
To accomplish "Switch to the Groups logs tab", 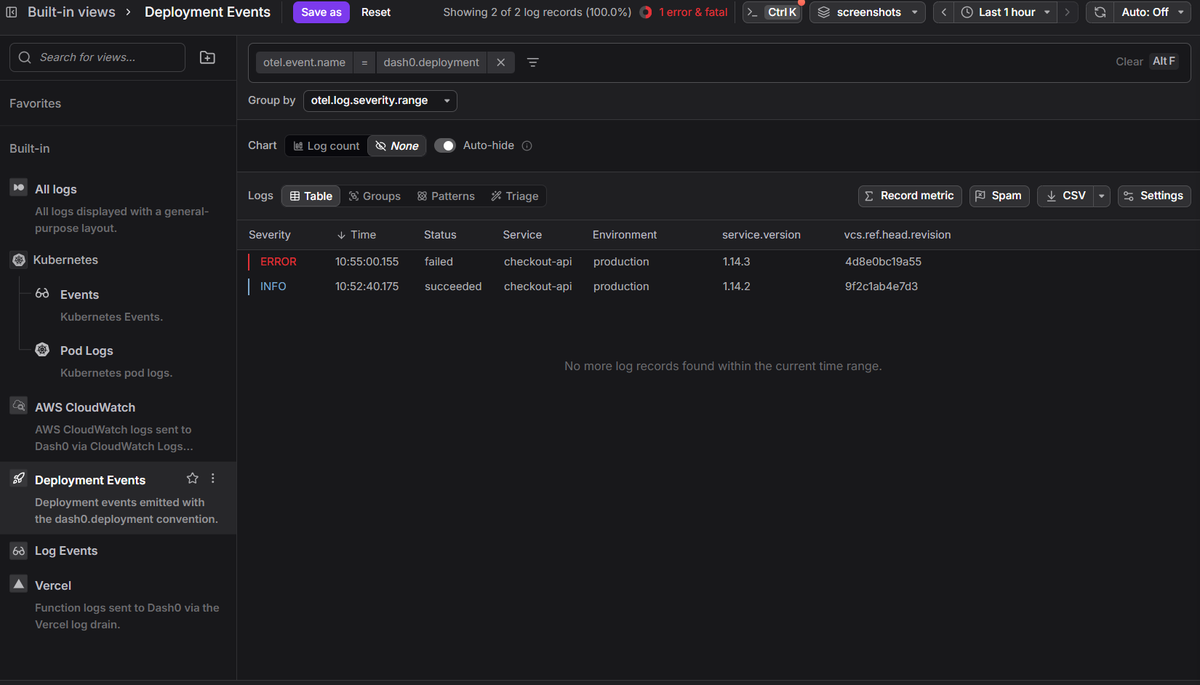I will [374, 196].
